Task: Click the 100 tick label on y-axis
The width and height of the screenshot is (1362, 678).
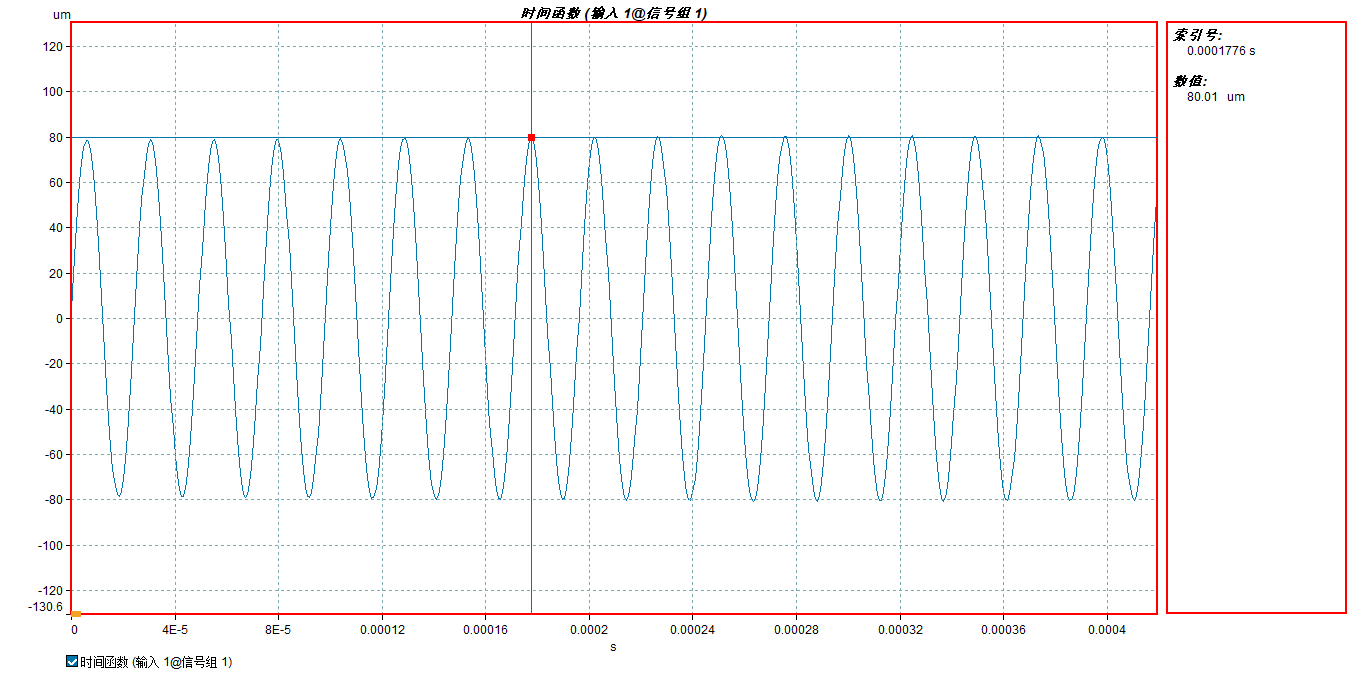Action: 54,92
